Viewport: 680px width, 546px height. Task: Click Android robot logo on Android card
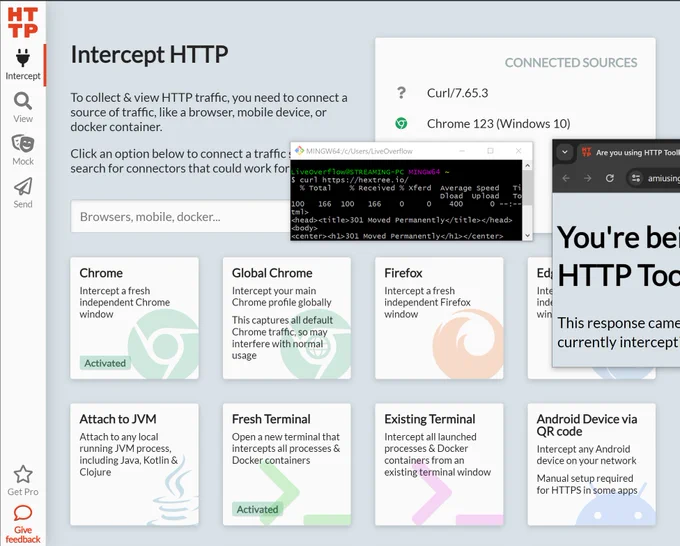tap(616, 503)
